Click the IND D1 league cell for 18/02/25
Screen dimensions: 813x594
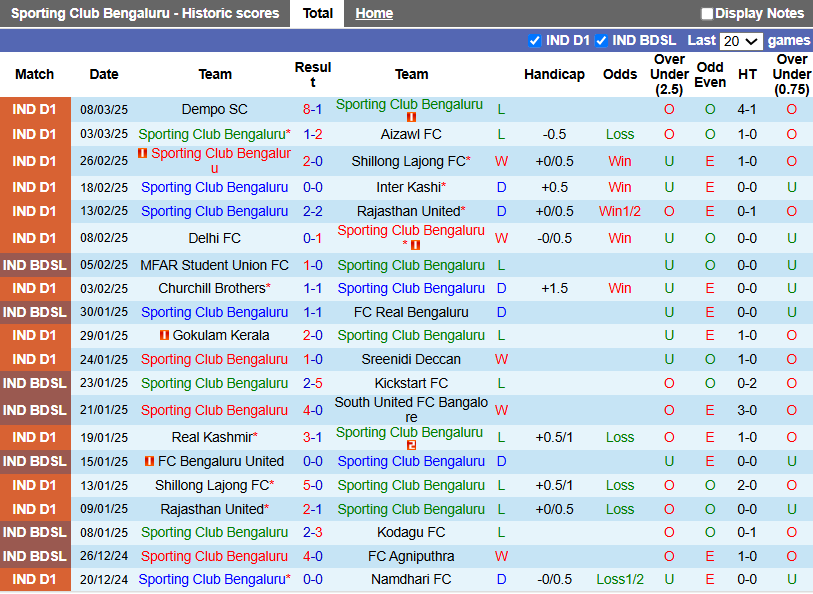coord(35,187)
